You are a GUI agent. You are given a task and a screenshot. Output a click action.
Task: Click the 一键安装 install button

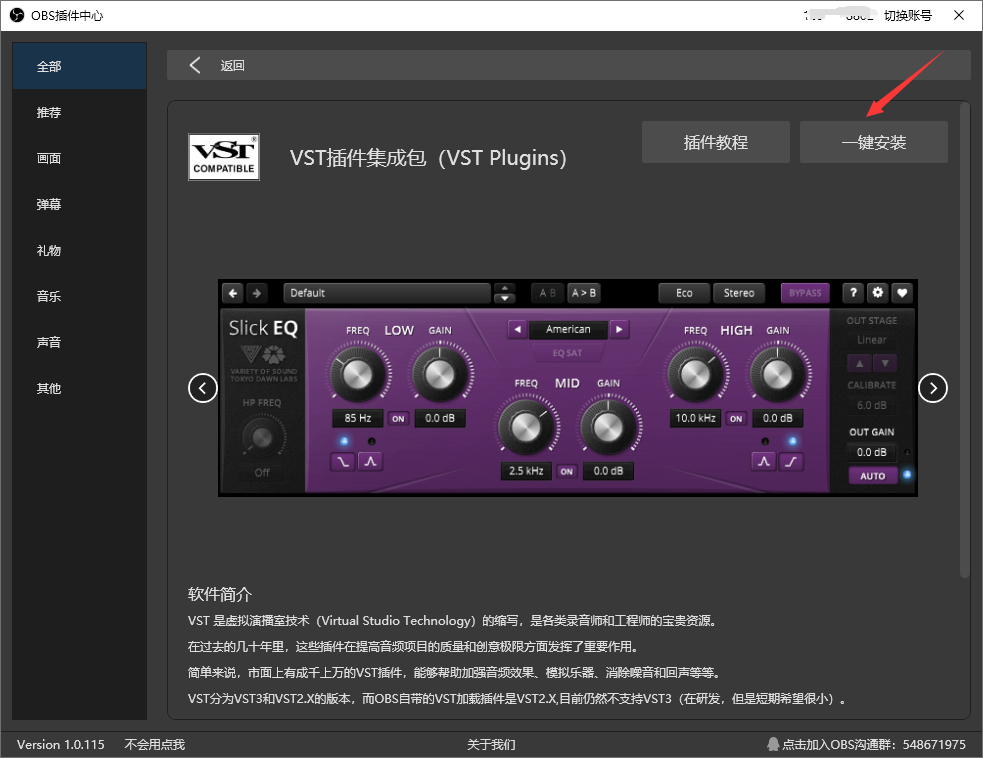point(874,142)
